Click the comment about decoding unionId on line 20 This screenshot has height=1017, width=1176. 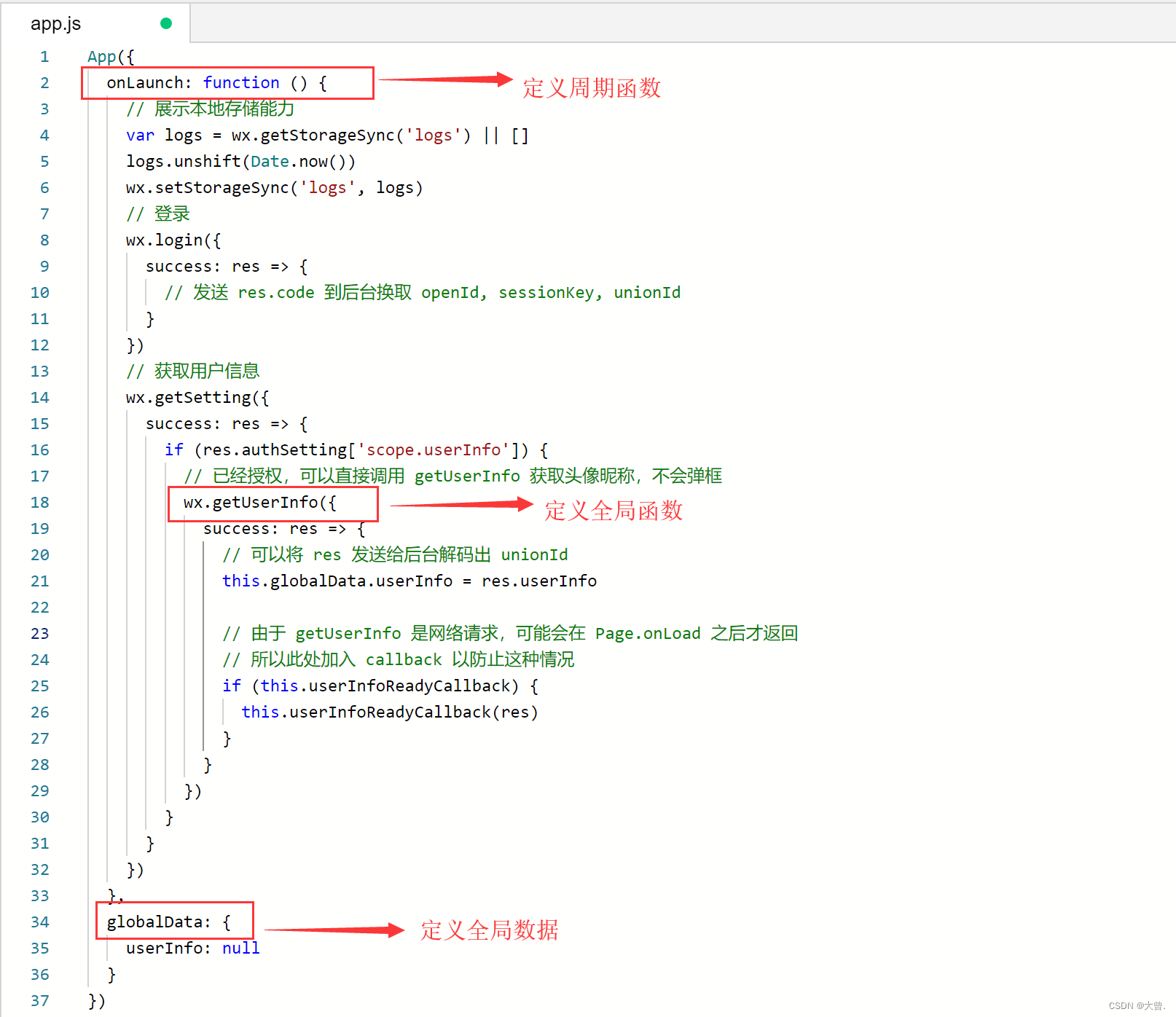click(395, 555)
